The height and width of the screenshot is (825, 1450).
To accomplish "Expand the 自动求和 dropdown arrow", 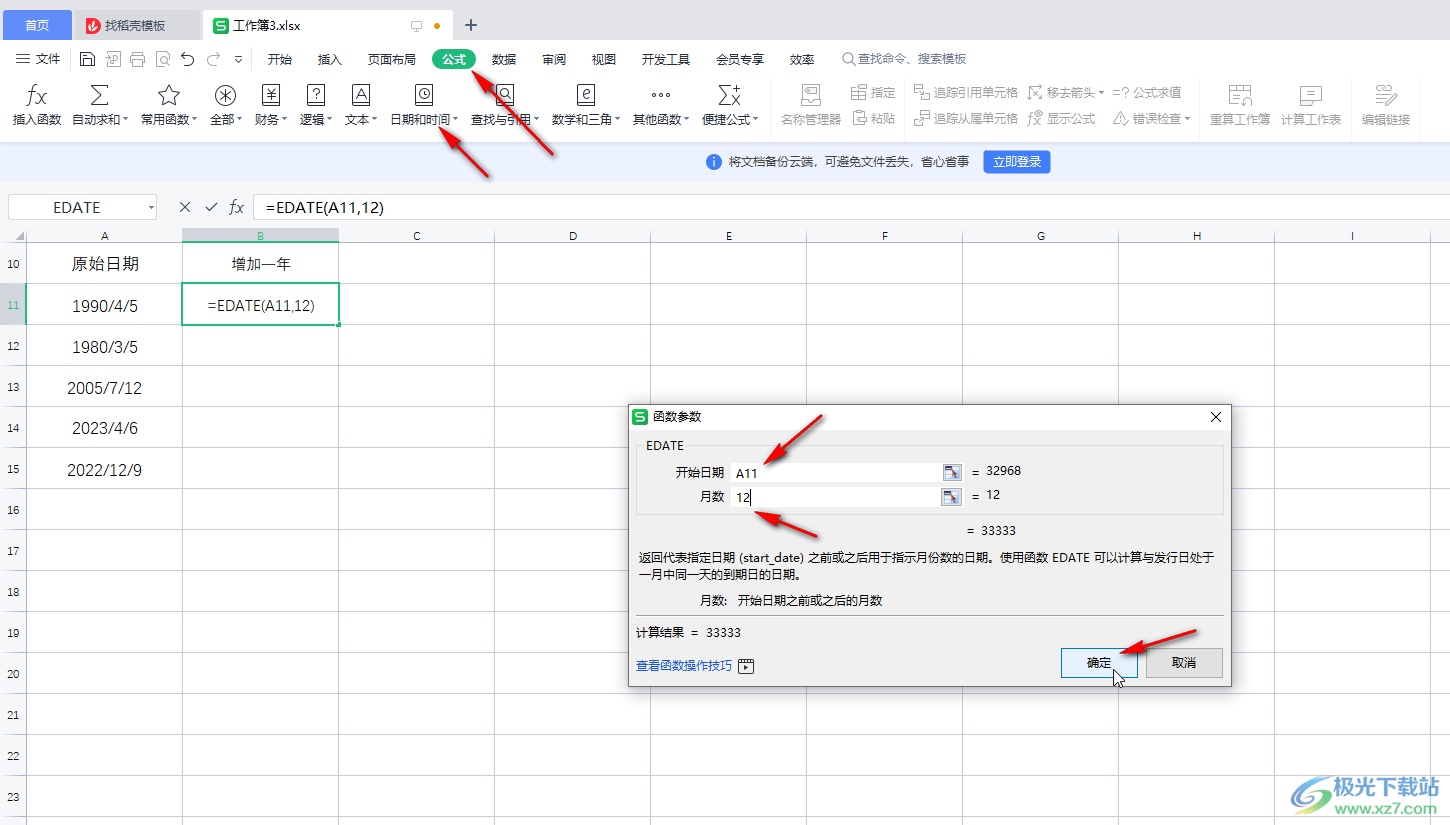I will pos(126,120).
